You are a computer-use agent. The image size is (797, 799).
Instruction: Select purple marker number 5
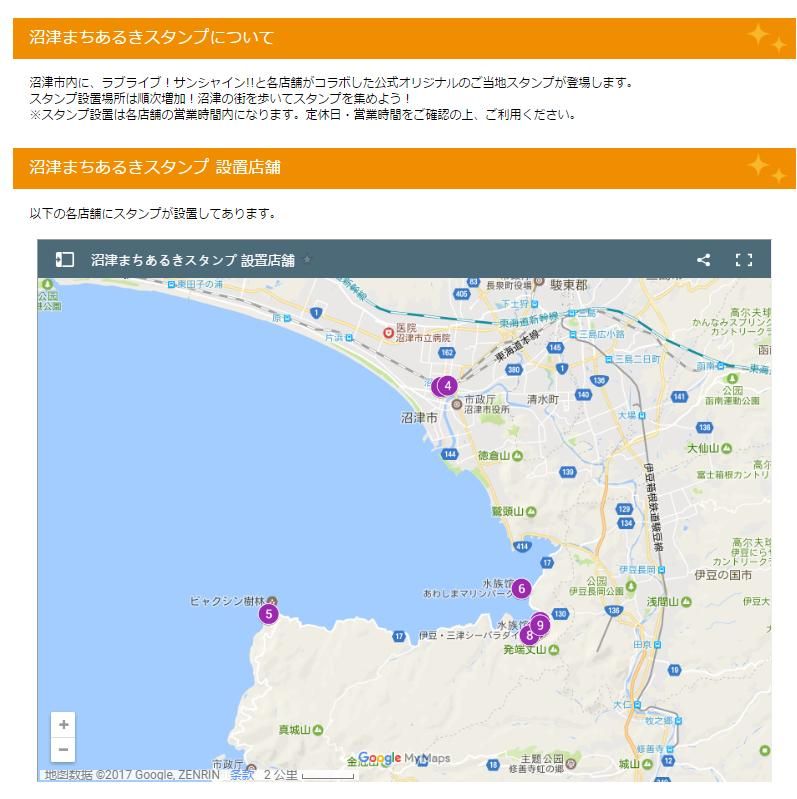[269, 614]
